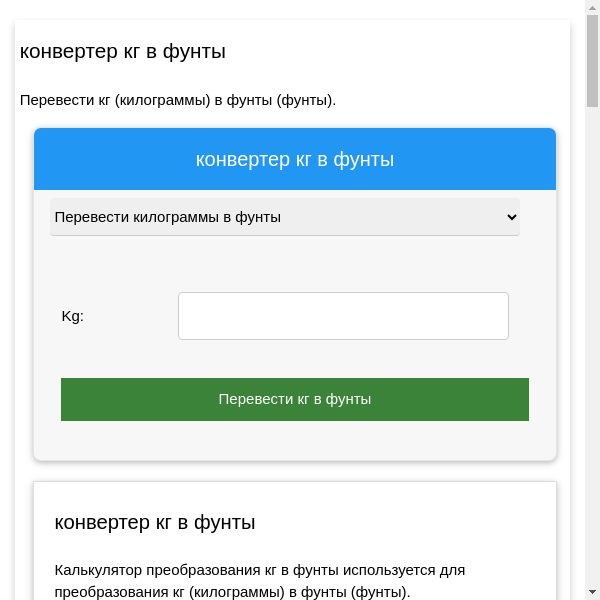Click the blue конвертер кг в фунты banner
The width and height of the screenshot is (600, 600).
point(295,160)
